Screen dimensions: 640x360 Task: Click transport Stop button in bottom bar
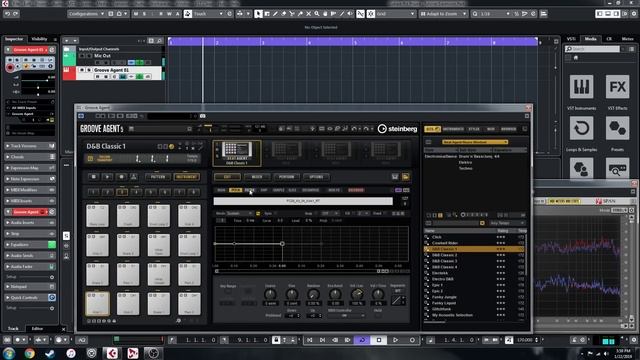379,340
